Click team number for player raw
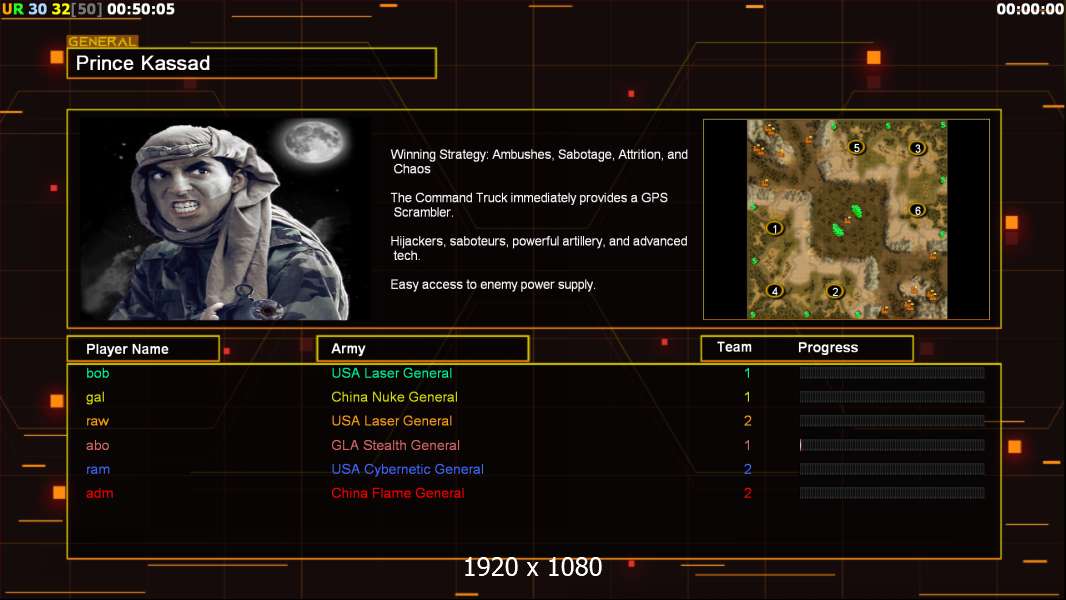 [x=747, y=421]
